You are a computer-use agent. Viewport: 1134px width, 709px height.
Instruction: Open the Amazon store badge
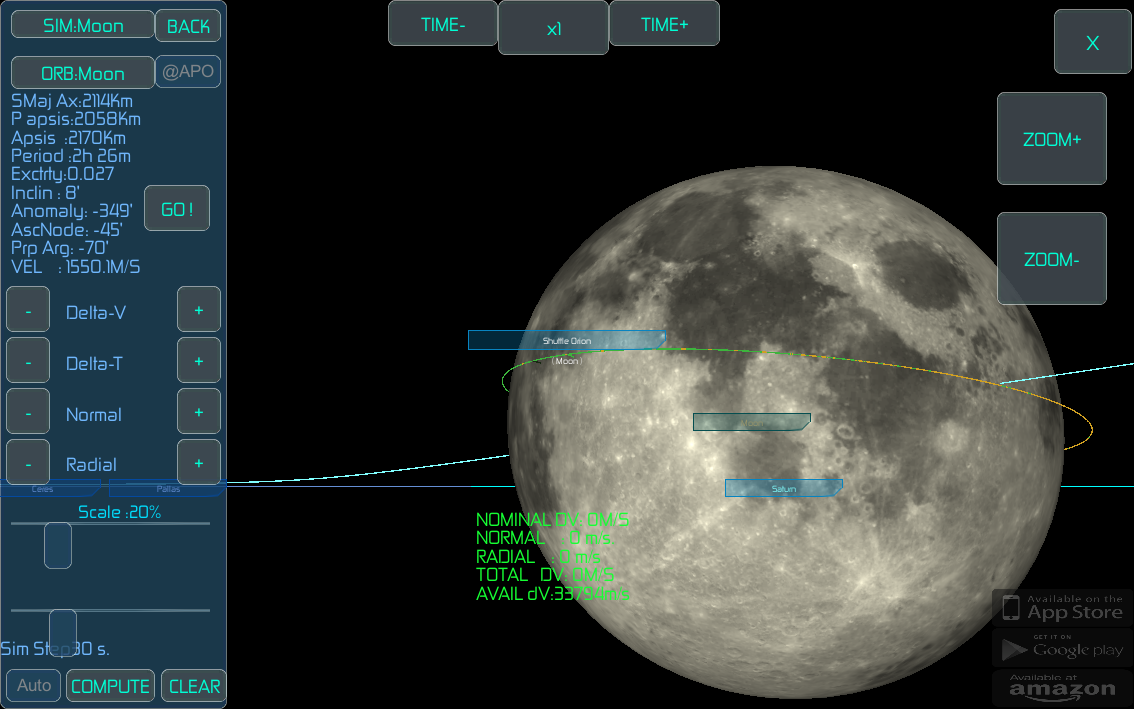click(x=1060, y=687)
